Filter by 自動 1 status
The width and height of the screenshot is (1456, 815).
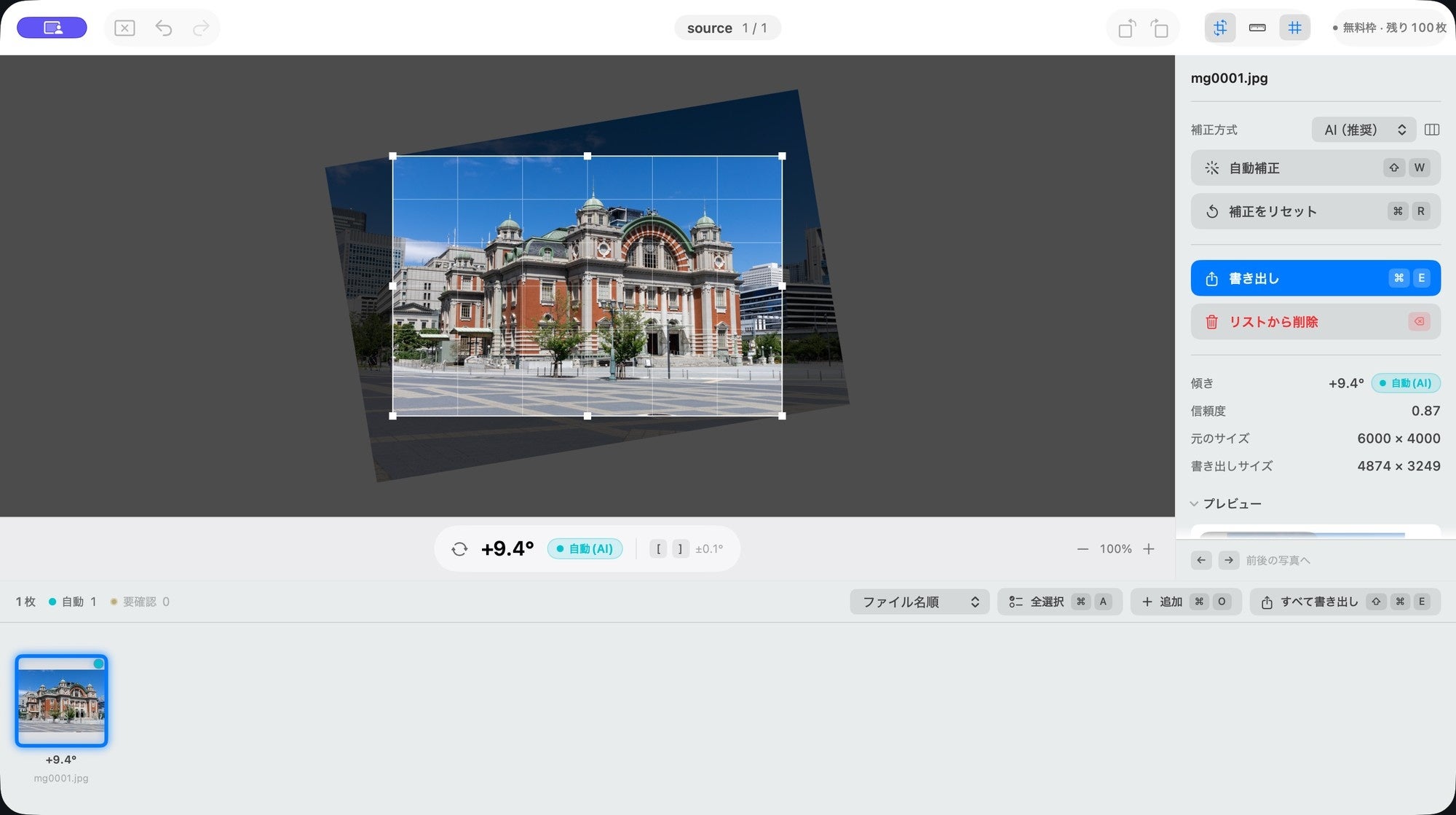click(x=73, y=602)
